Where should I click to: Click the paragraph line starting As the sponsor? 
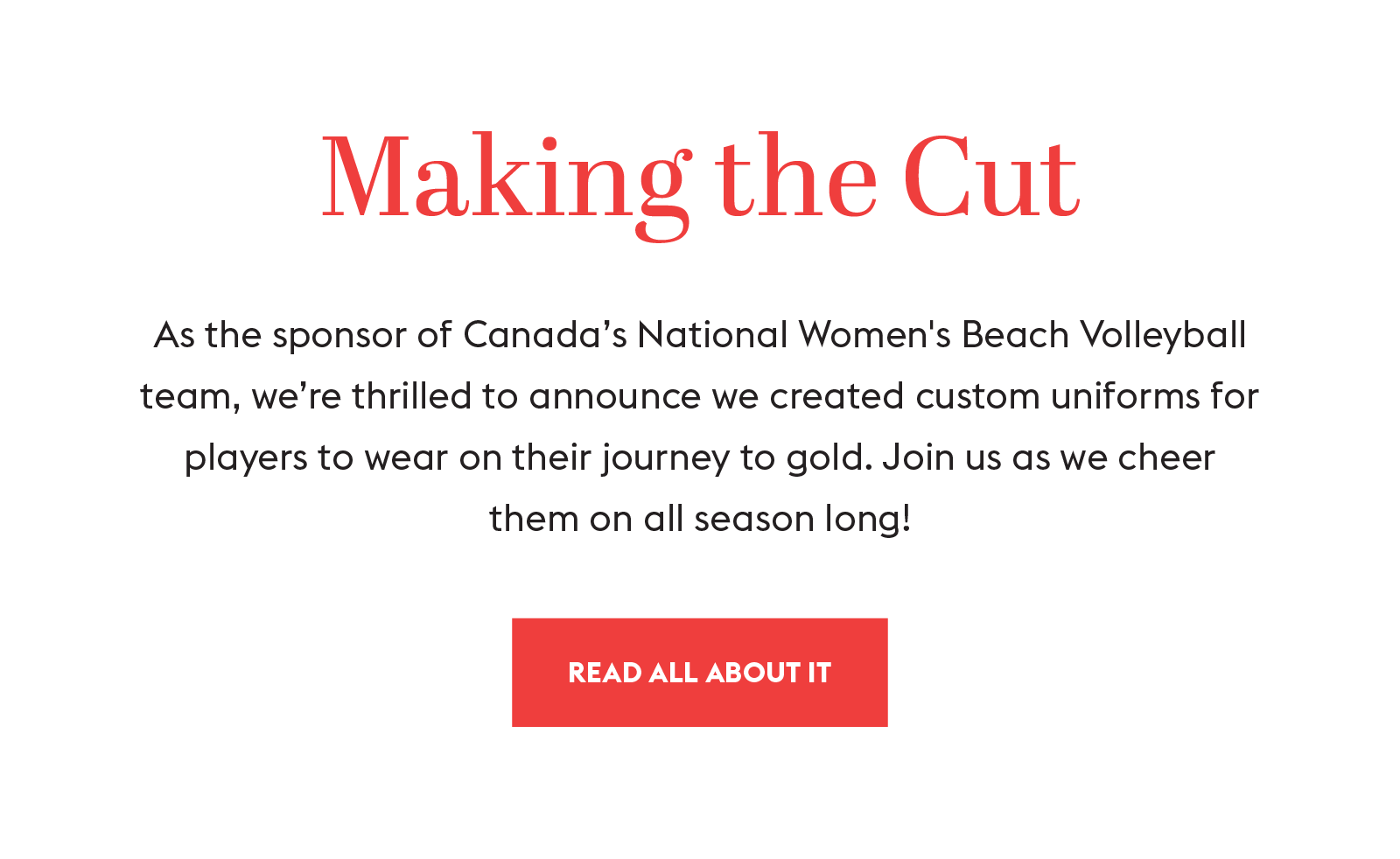[700, 335]
